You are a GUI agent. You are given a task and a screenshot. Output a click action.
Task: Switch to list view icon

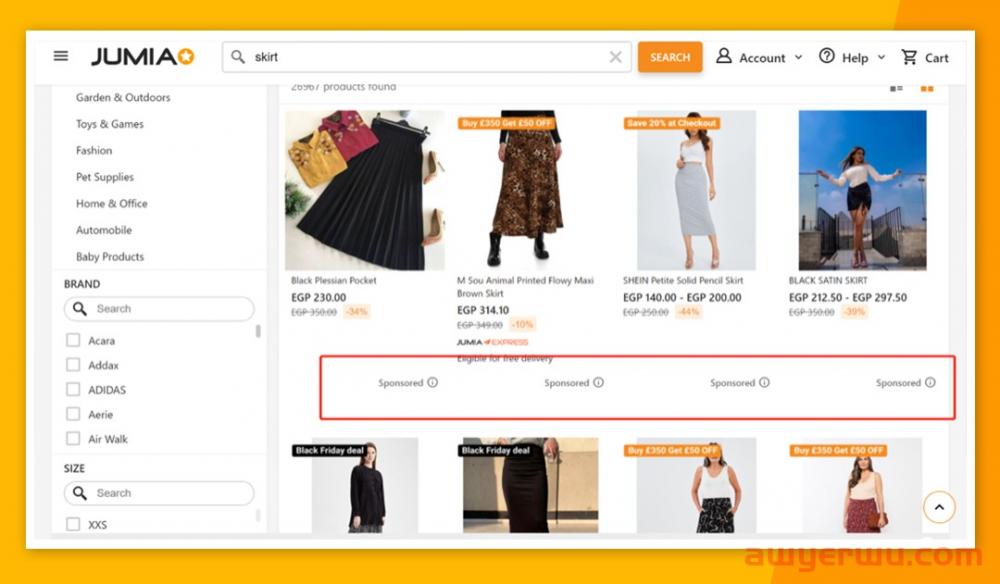896,89
